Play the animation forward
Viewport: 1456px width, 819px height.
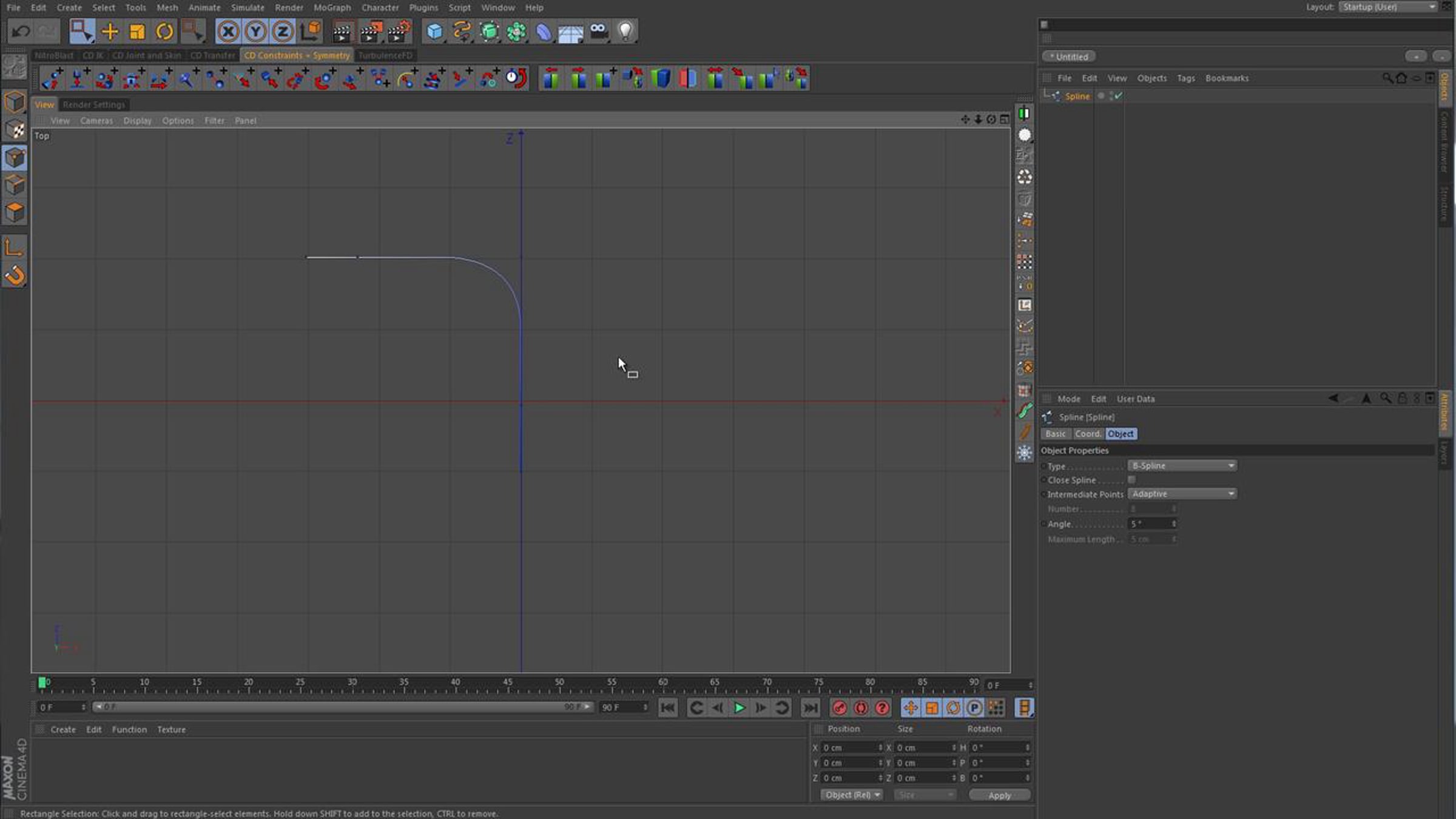(x=739, y=707)
